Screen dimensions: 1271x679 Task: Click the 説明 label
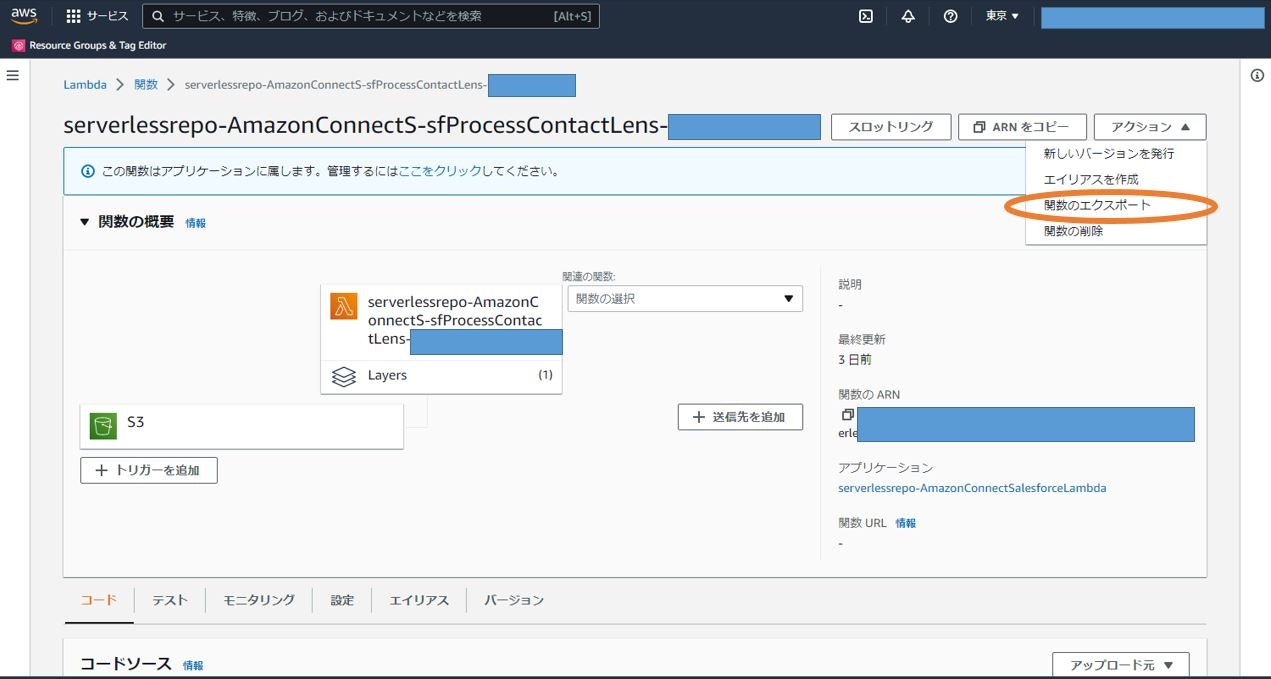[850, 285]
